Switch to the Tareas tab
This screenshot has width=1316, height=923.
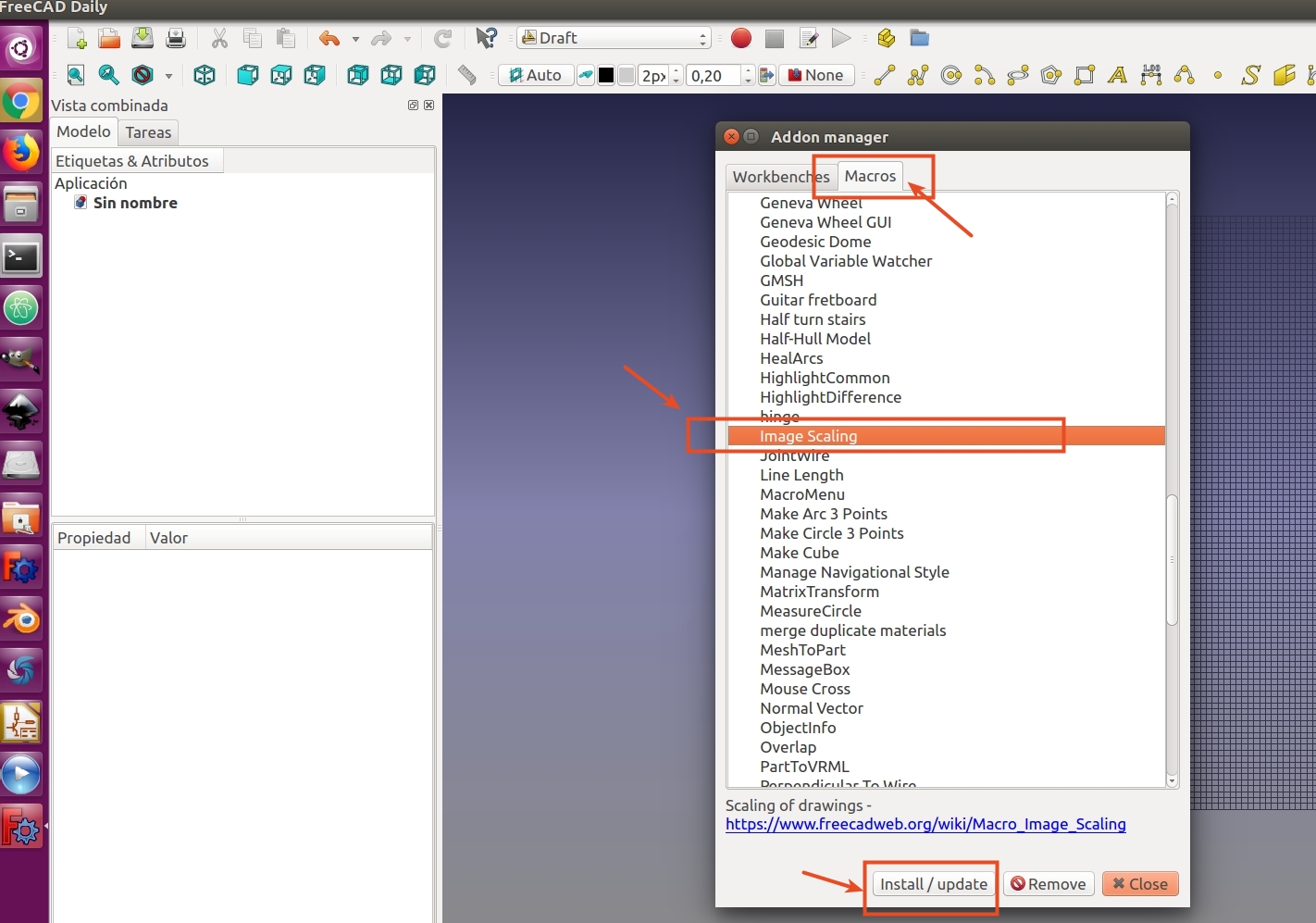pos(148,132)
